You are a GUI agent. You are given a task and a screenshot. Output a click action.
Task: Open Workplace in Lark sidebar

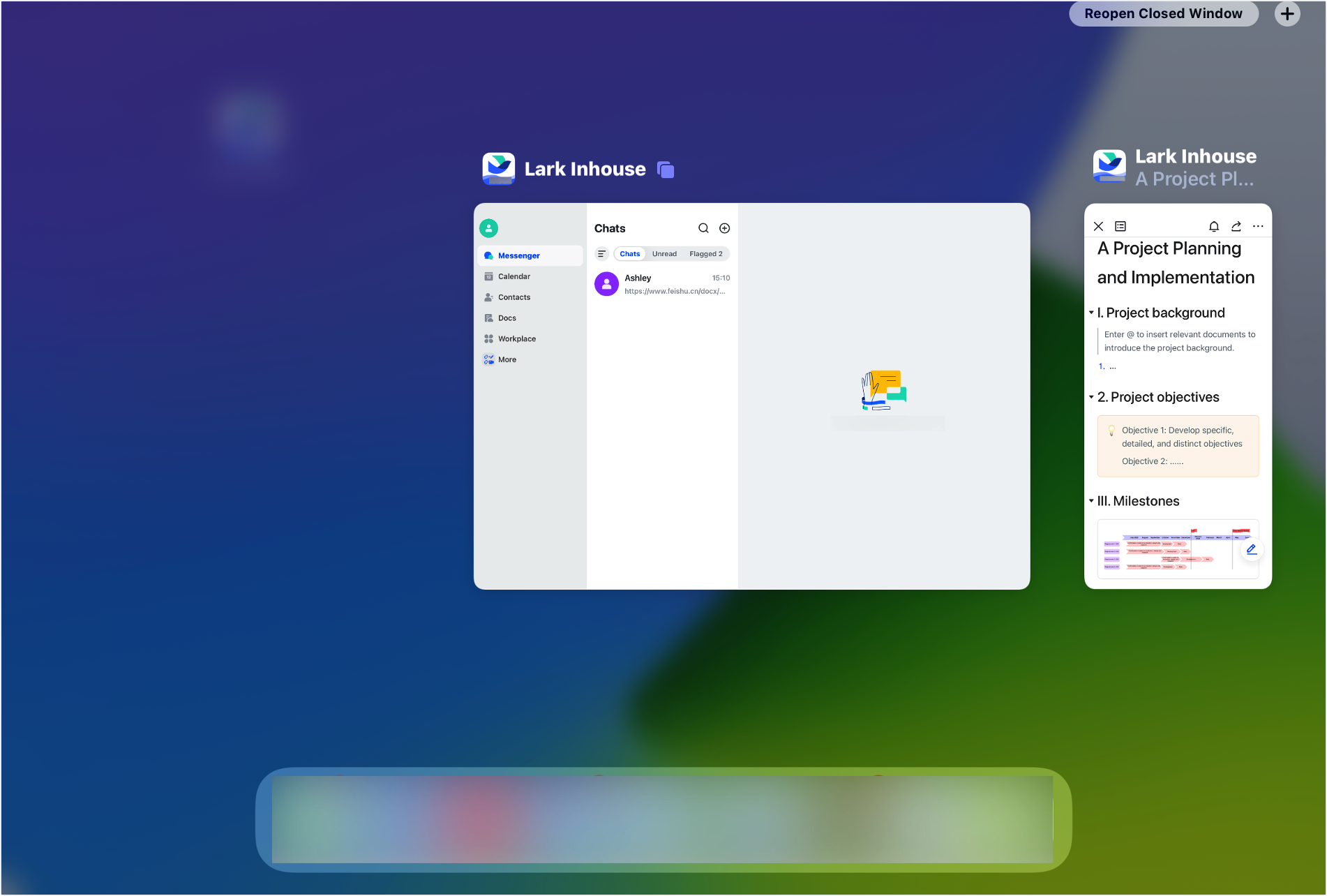tap(530, 339)
